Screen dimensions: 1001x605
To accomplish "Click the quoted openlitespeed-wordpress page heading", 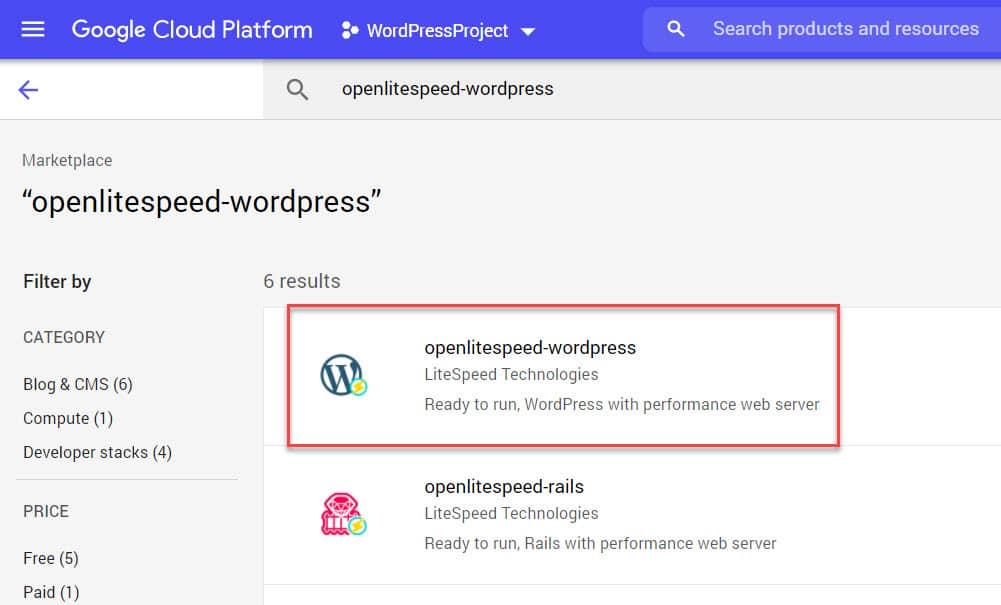I will point(202,202).
